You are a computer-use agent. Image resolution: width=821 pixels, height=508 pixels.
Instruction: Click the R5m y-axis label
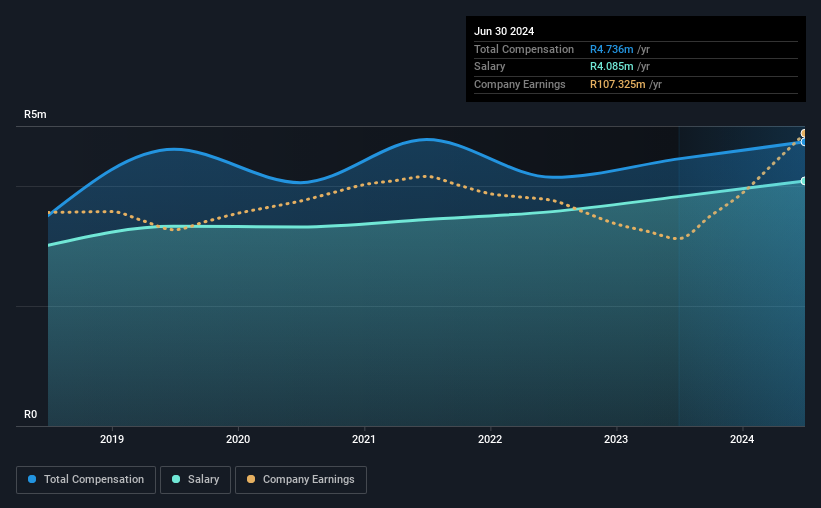tap(35, 114)
